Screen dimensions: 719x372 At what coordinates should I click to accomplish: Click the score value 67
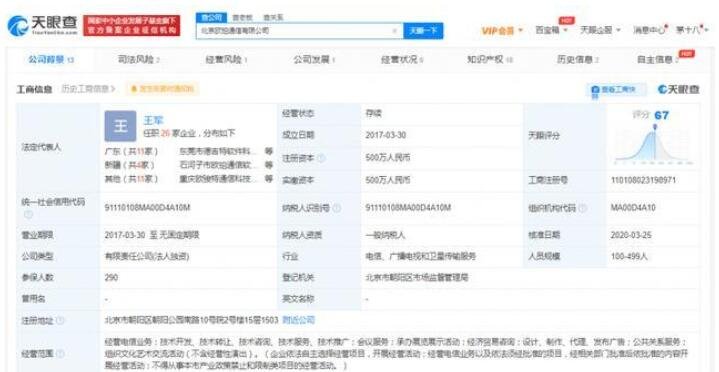(x=661, y=115)
